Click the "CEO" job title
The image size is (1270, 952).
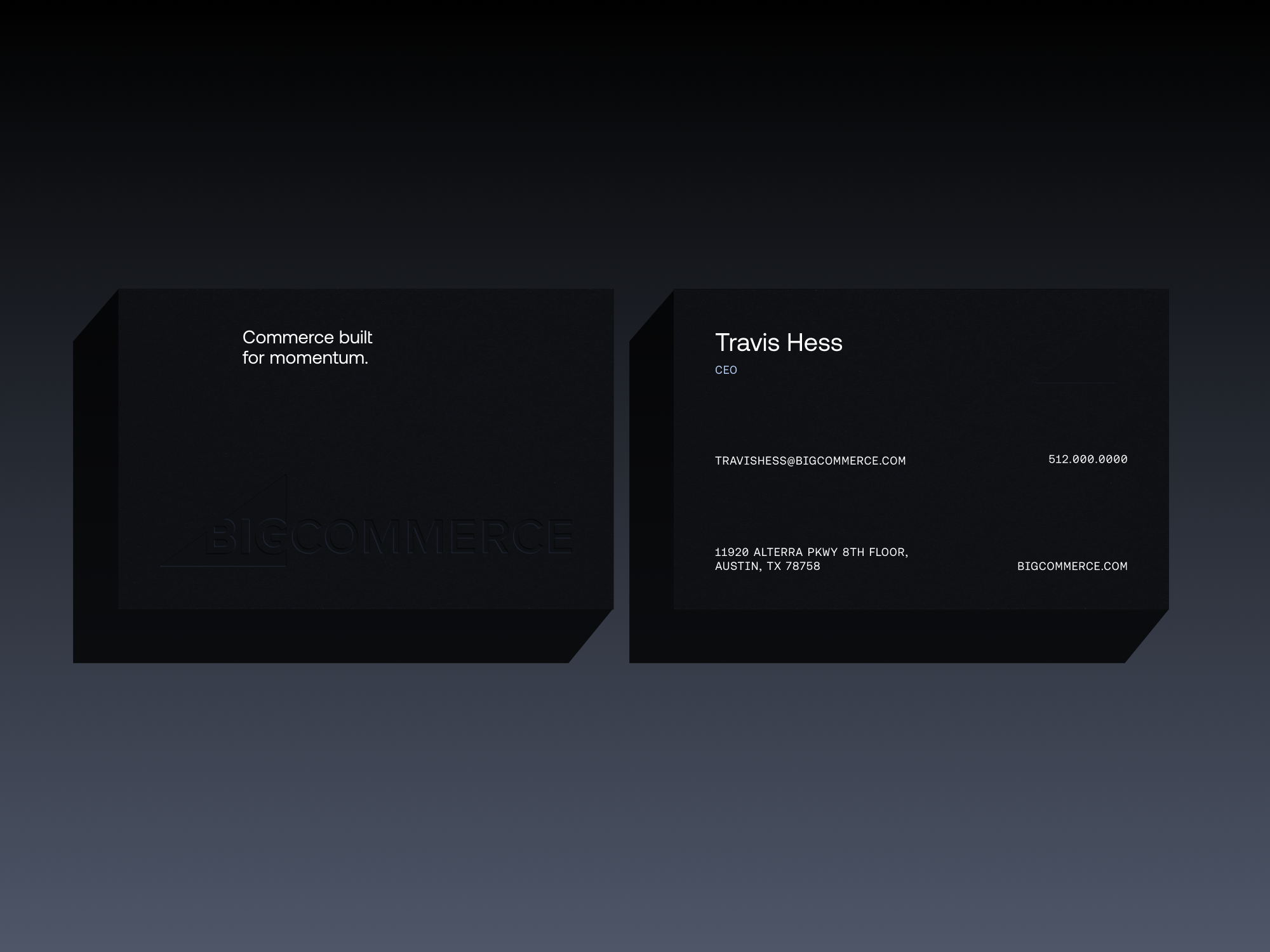[726, 370]
